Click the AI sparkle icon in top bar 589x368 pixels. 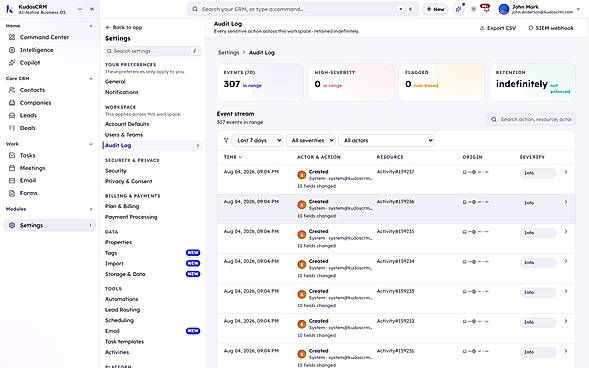(459, 9)
